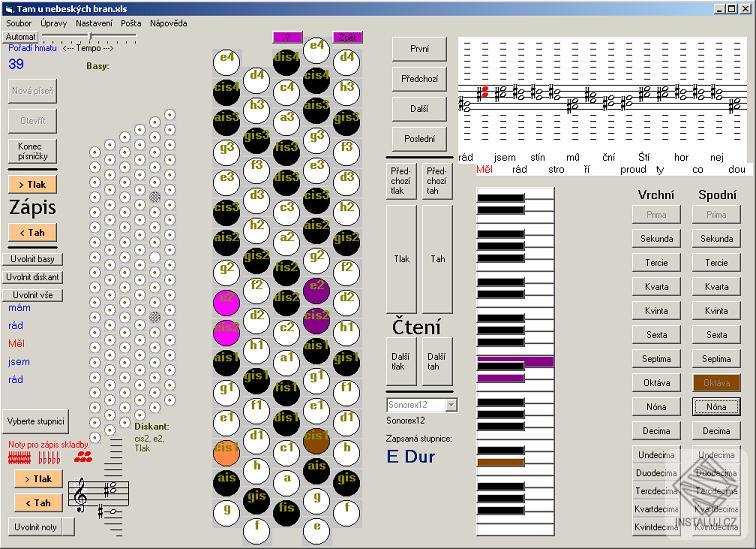This screenshot has width=756, height=549.
Task: Toggle the orange '< Tah' Zápis button
Action: pyautogui.click(x=33, y=232)
